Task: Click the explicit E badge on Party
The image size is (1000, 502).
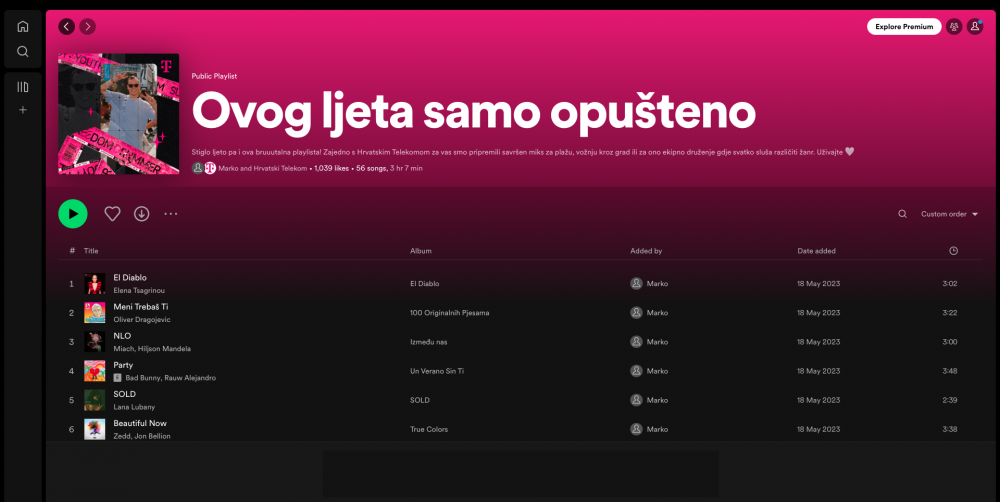Action: pyautogui.click(x=117, y=378)
